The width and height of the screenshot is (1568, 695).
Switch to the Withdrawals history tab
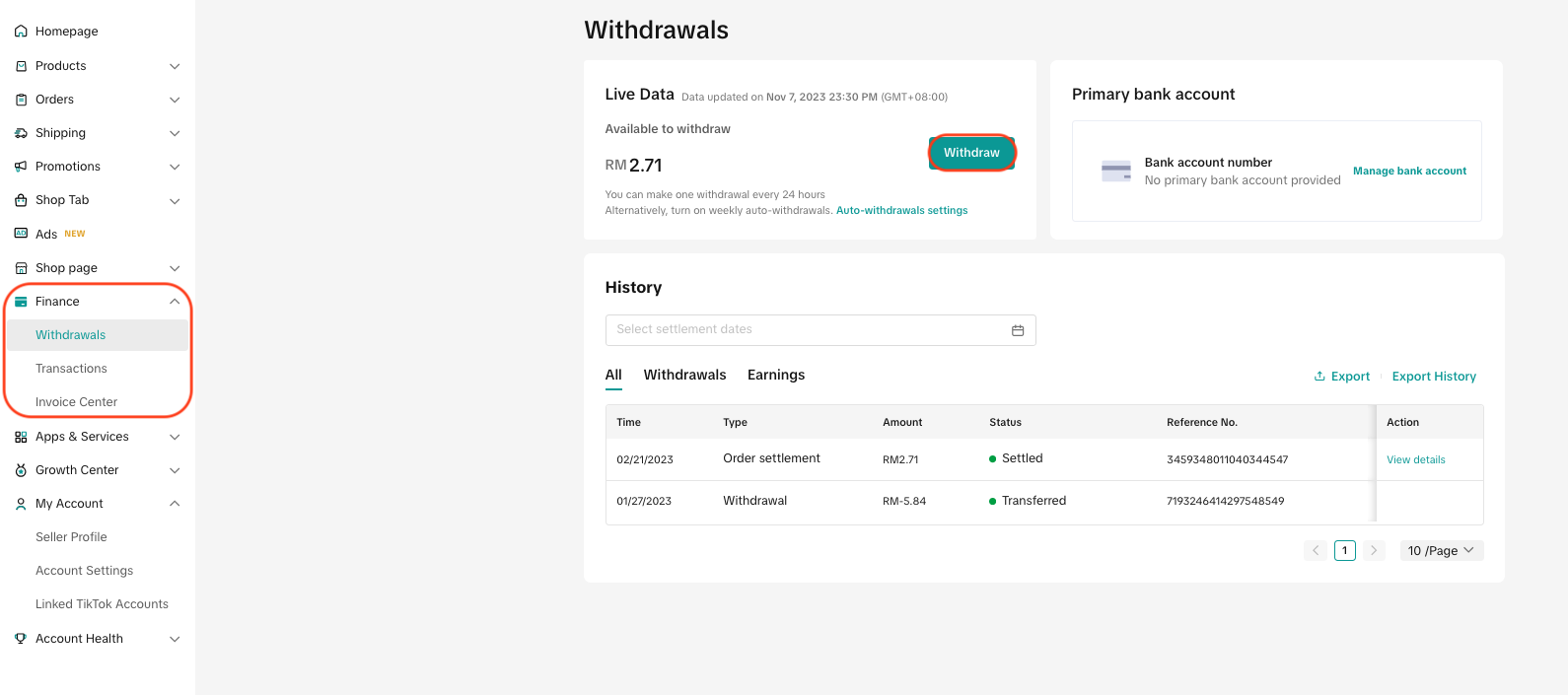685,375
